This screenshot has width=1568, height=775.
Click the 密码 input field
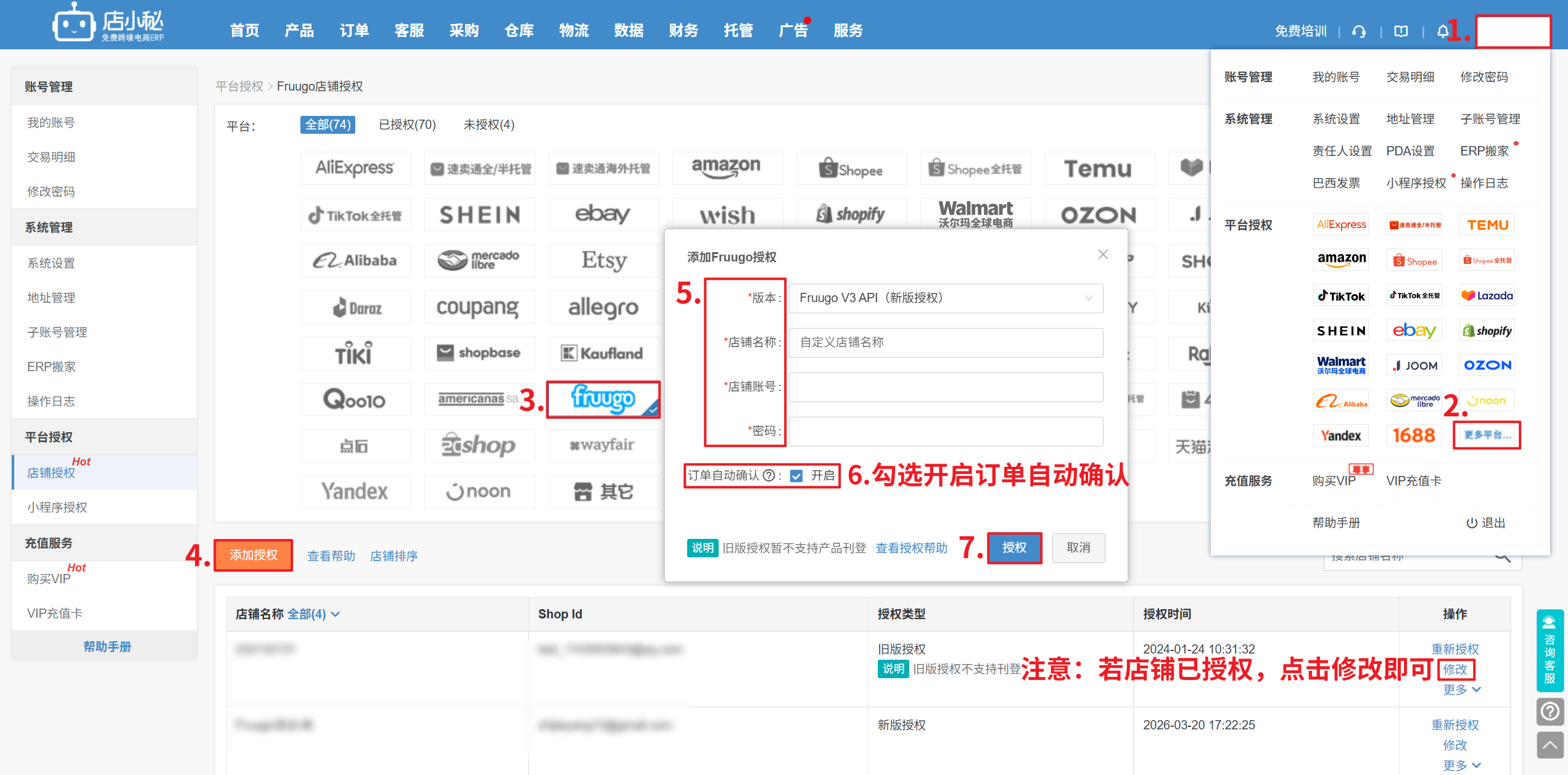coord(946,431)
